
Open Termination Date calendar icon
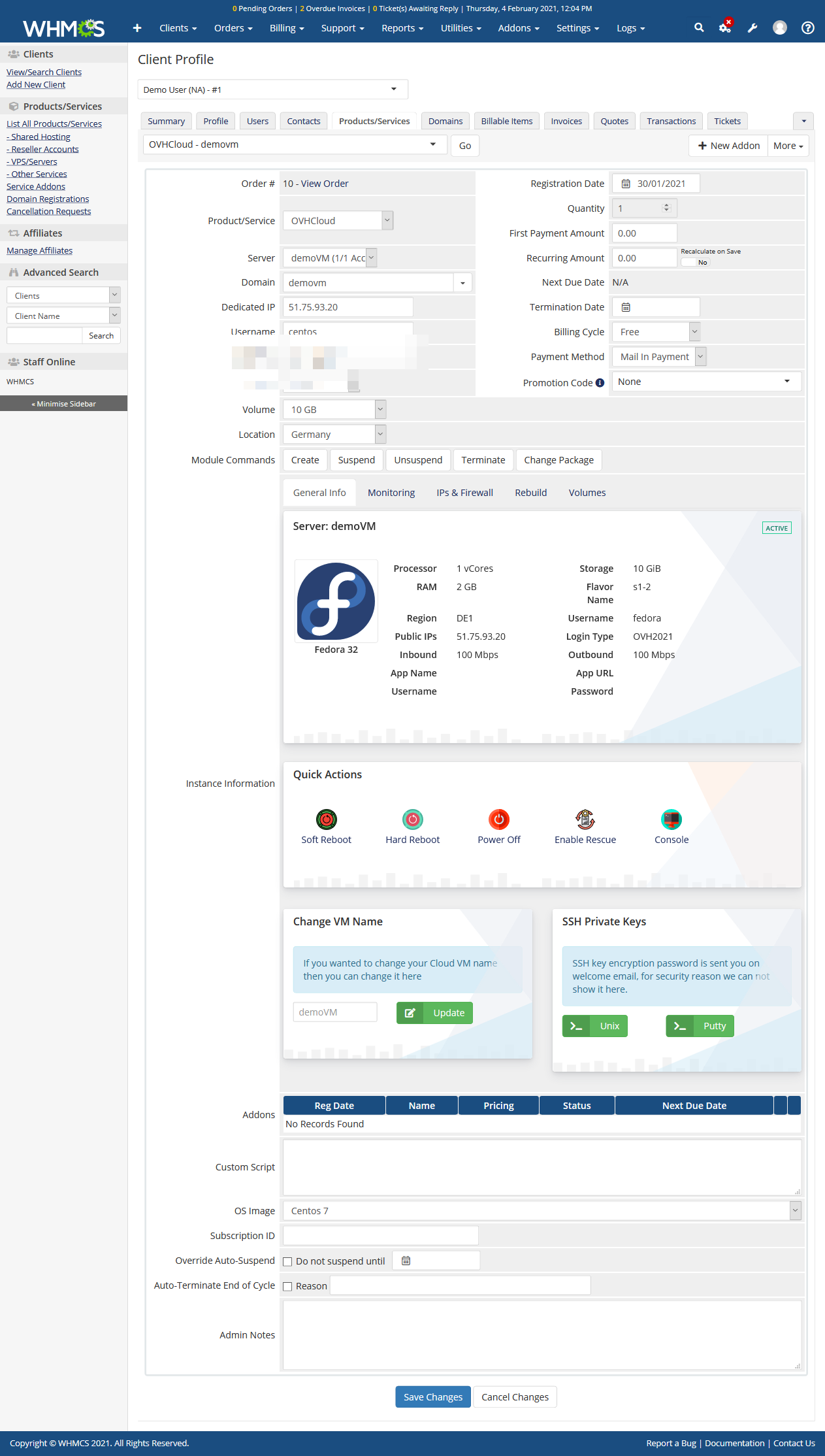(x=626, y=307)
